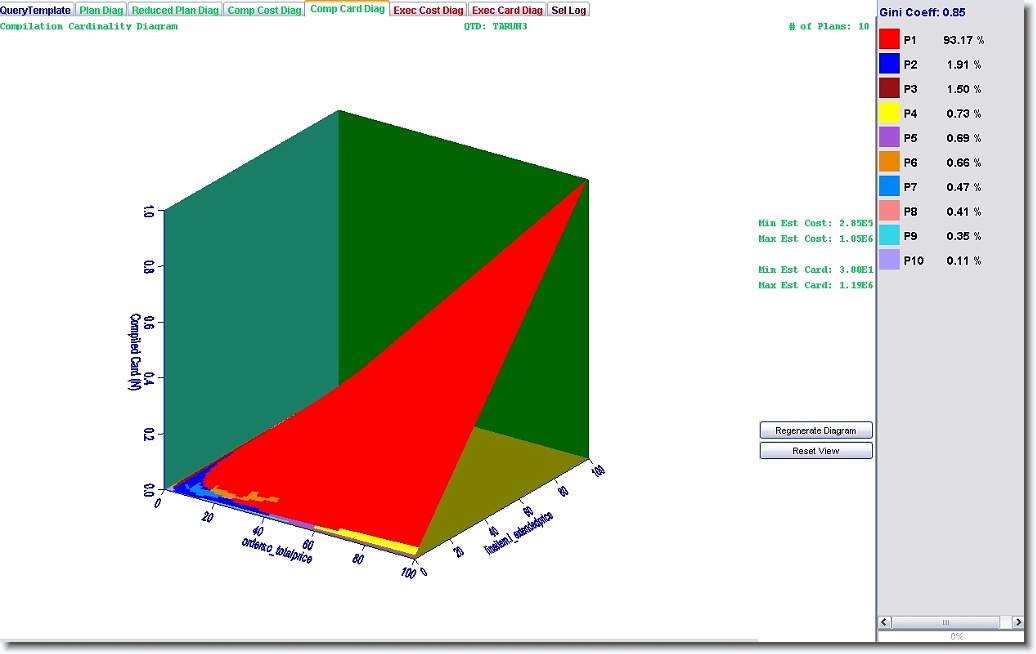
Task: Click the light blue P7 swatch
Action: coord(890,187)
